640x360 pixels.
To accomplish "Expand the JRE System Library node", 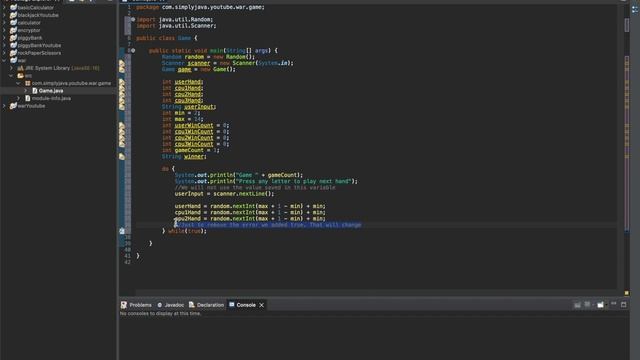I will tap(11, 68).
